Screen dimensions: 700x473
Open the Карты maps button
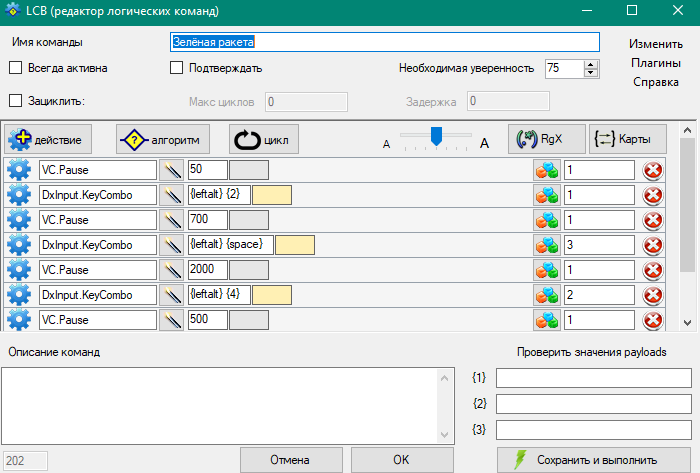tap(627, 139)
